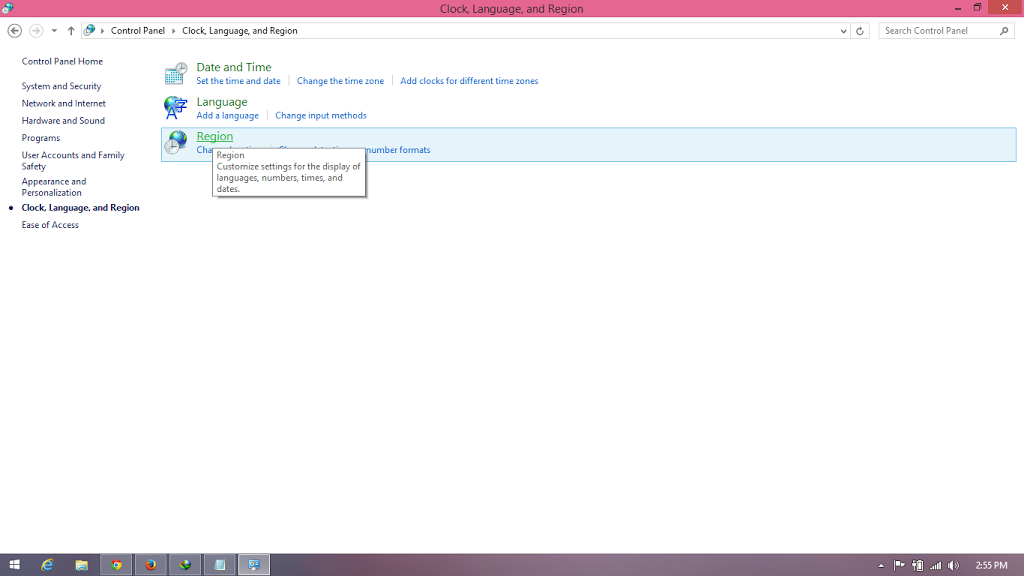The image size is (1024, 576).
Task: Open Internet Explorer from the taskbar
Action: 47,565
